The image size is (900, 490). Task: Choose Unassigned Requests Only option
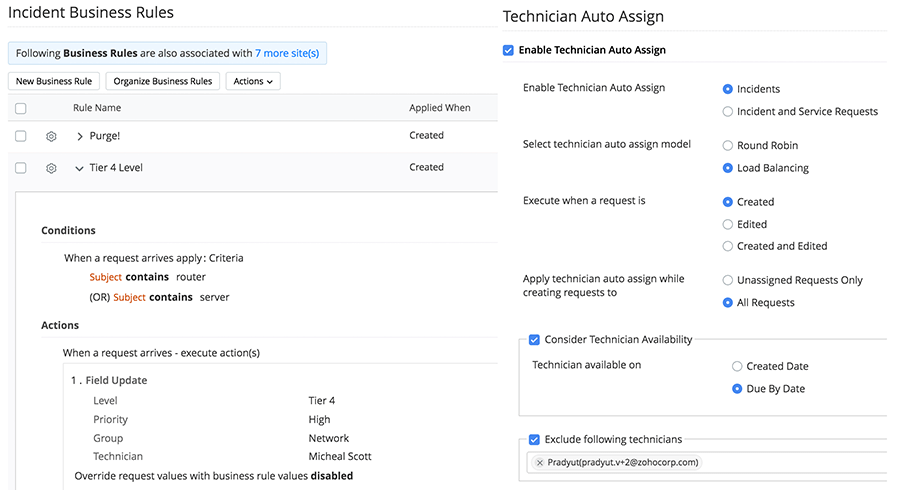tap(728, 281)
